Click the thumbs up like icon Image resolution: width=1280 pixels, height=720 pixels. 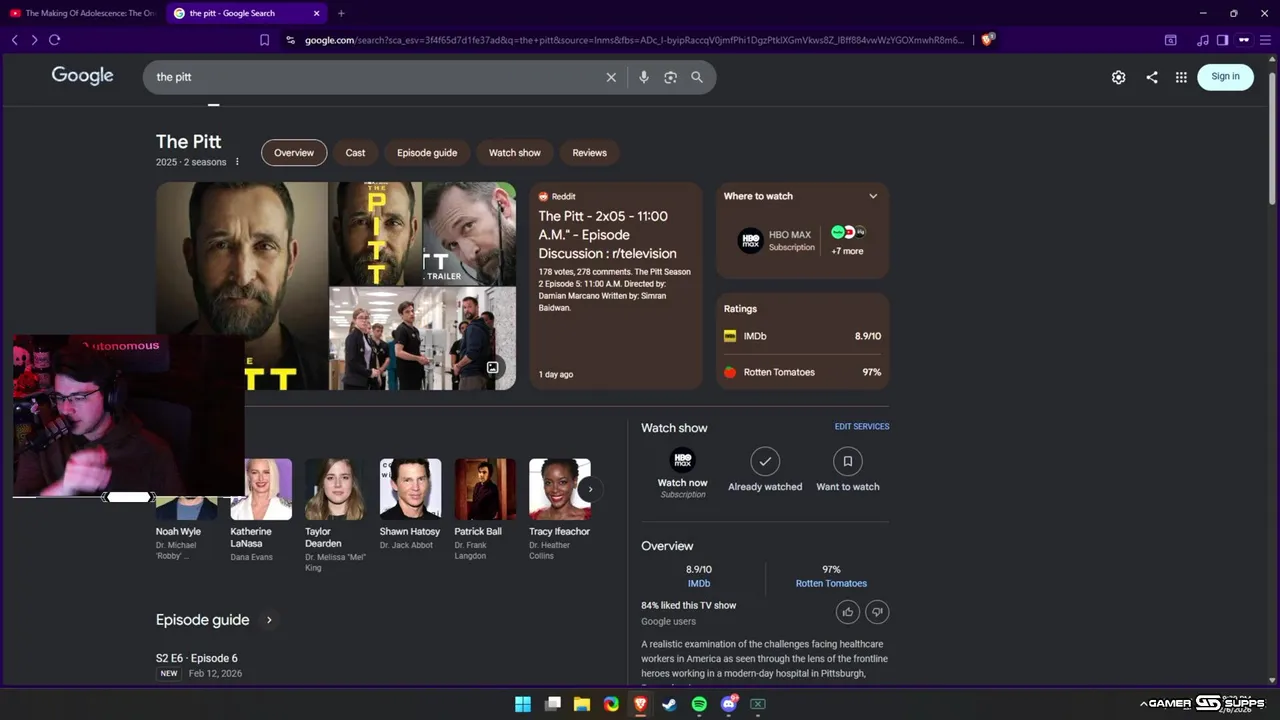coord(847,612)
